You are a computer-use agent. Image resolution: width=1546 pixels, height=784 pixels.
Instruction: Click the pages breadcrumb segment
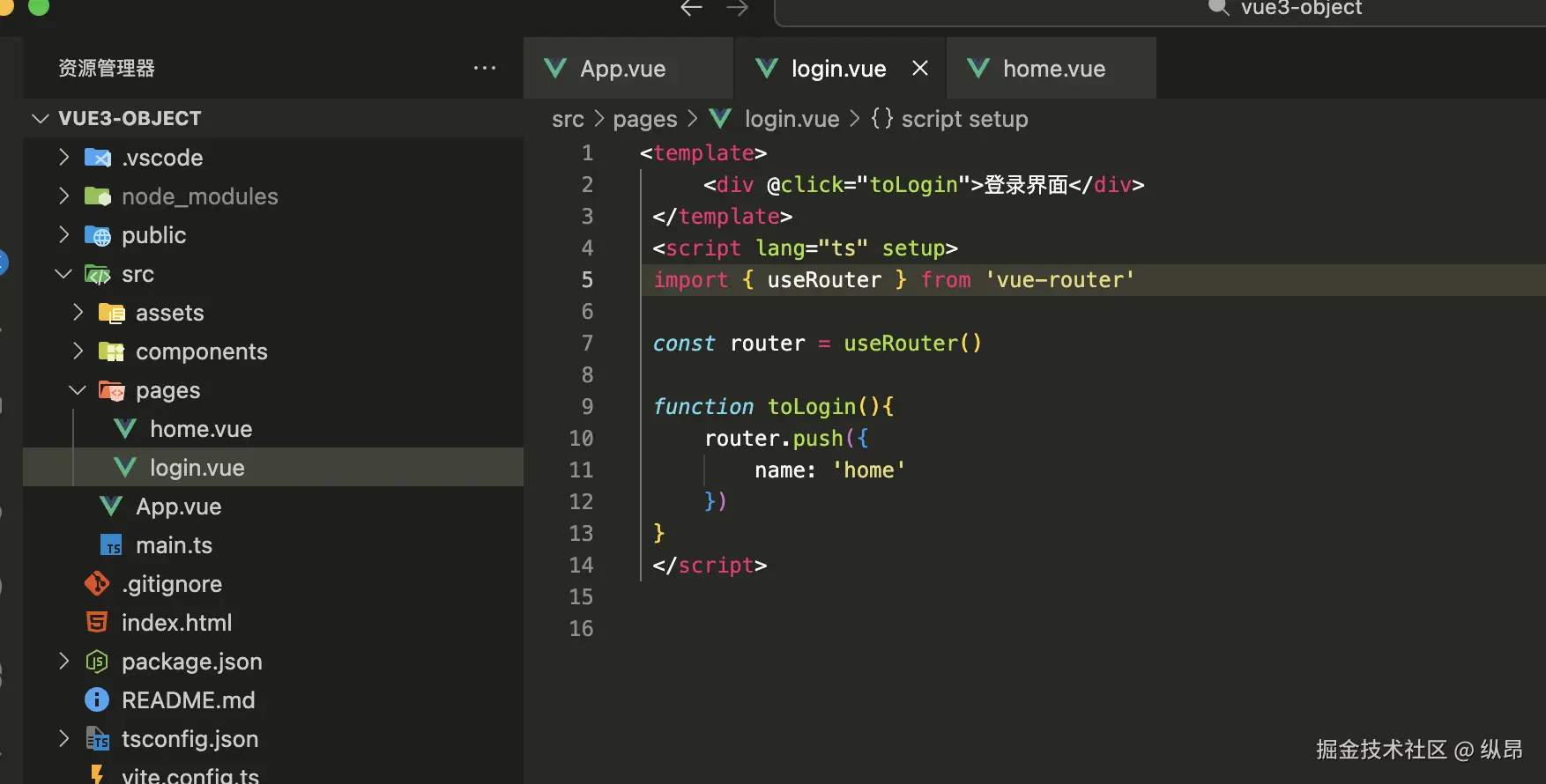pos(645,119)
